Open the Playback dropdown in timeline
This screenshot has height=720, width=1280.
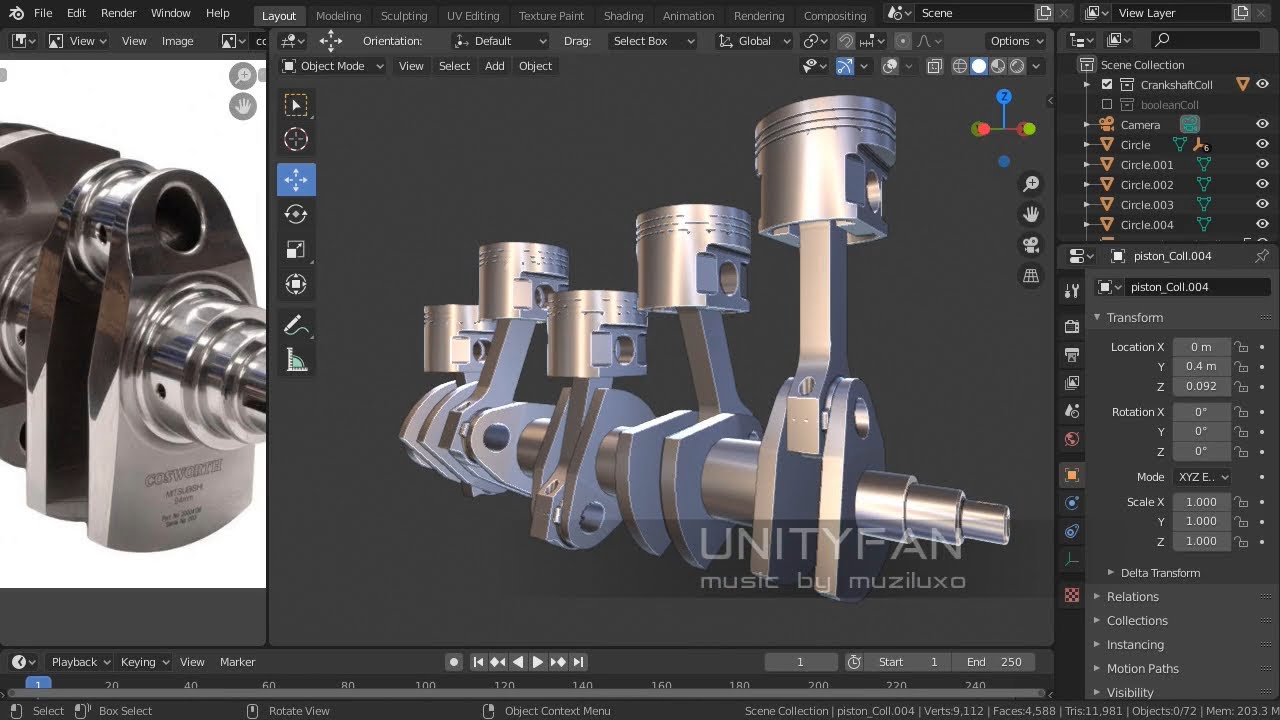pyautogui.click(x=82, y=662)
